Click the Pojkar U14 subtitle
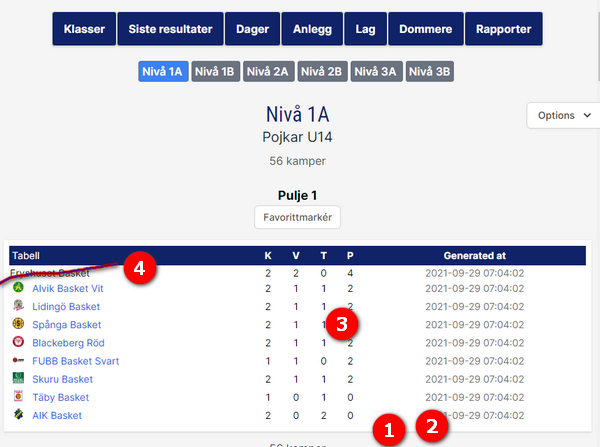 (297, 137)
